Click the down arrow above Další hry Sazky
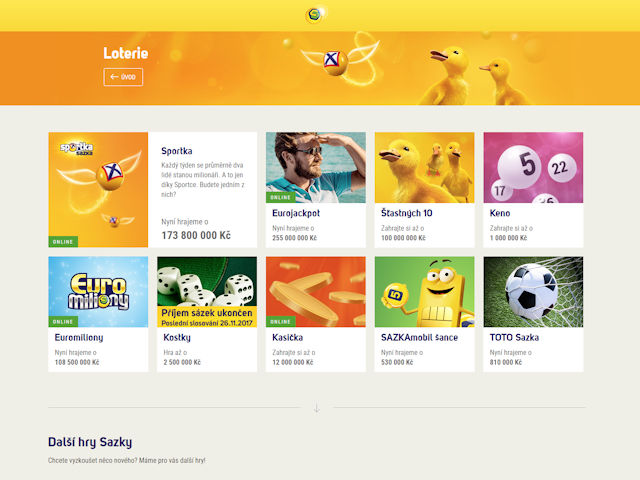 [x=316, y=408]
